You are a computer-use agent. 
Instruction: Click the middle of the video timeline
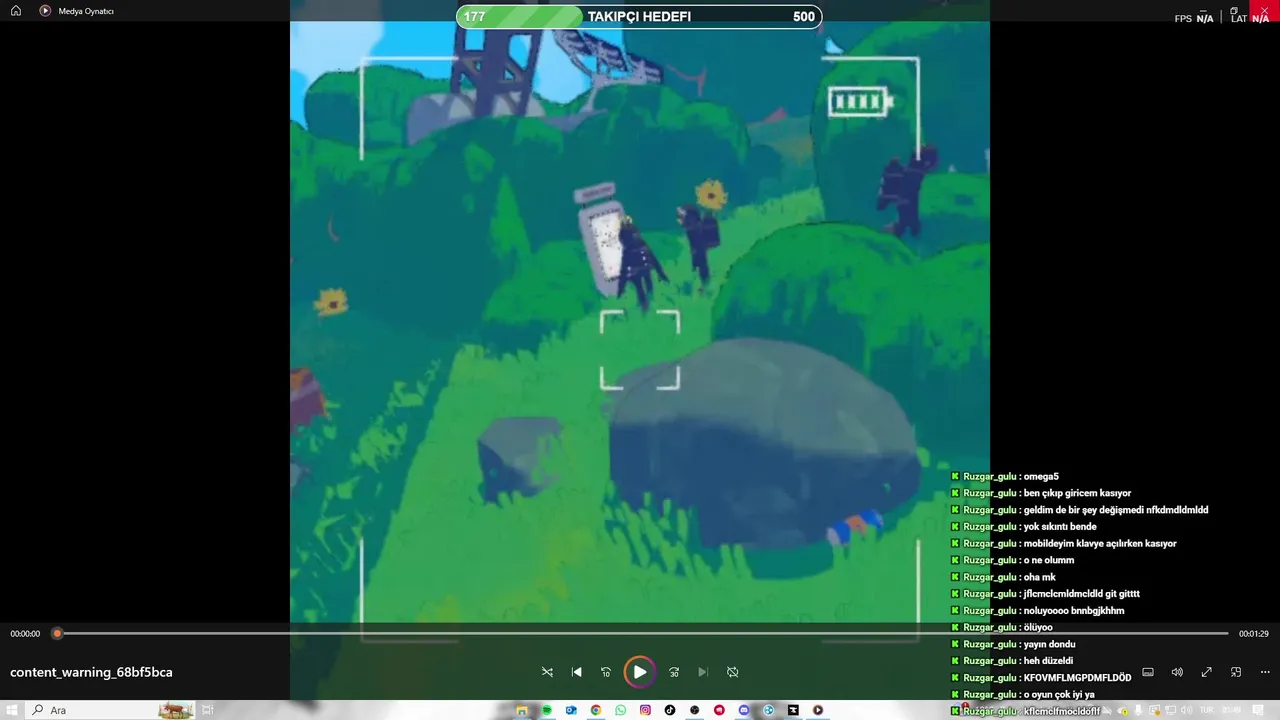tap(642, 633)
